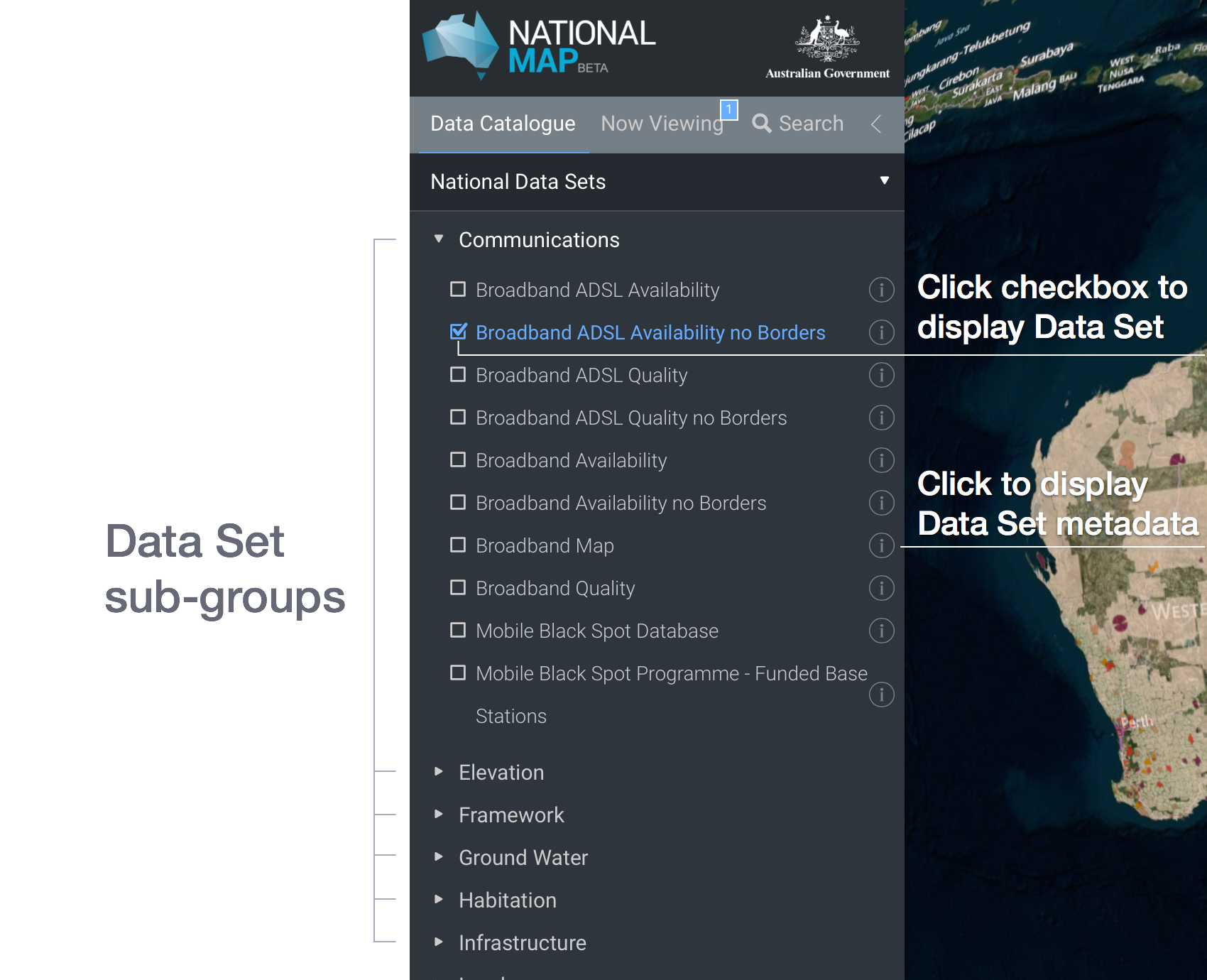Check the Broadband Availability checkbox
This screenshot has height=980, width=1207.
[458, 459]
